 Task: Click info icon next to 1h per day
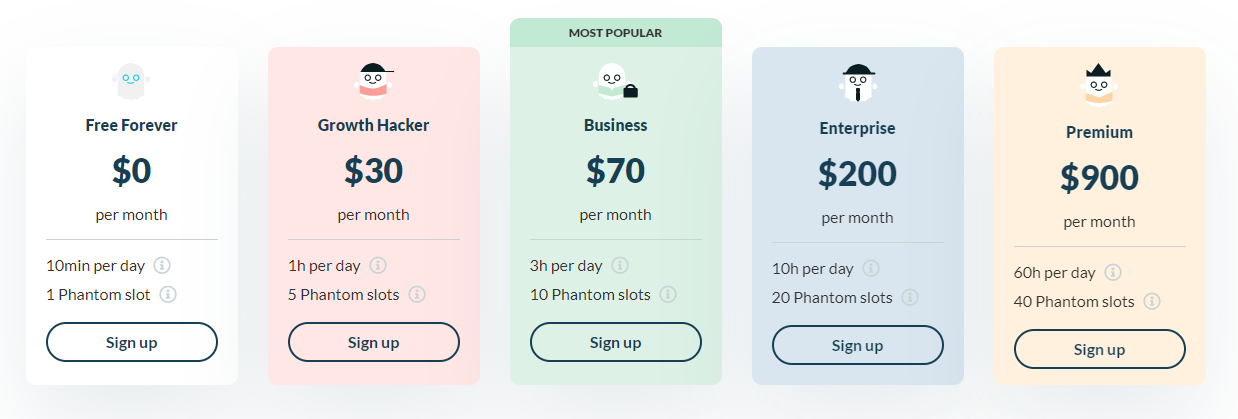click(x=377, y=266)
